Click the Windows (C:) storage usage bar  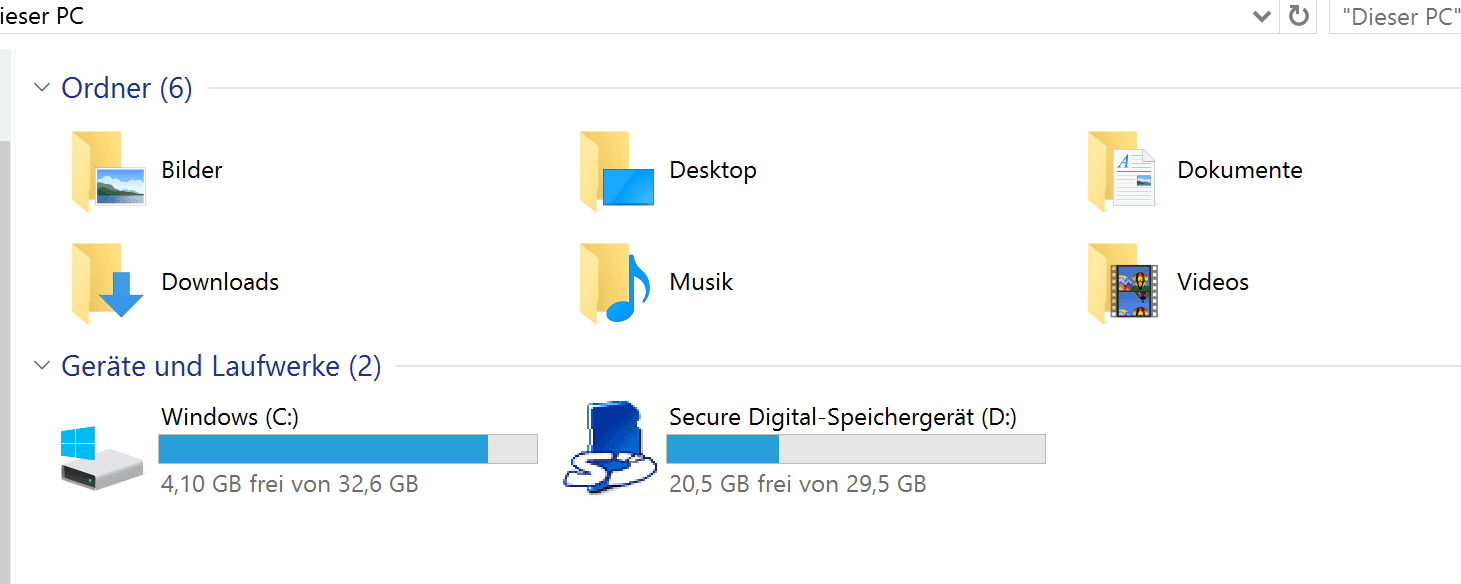(x=348, y=449)
